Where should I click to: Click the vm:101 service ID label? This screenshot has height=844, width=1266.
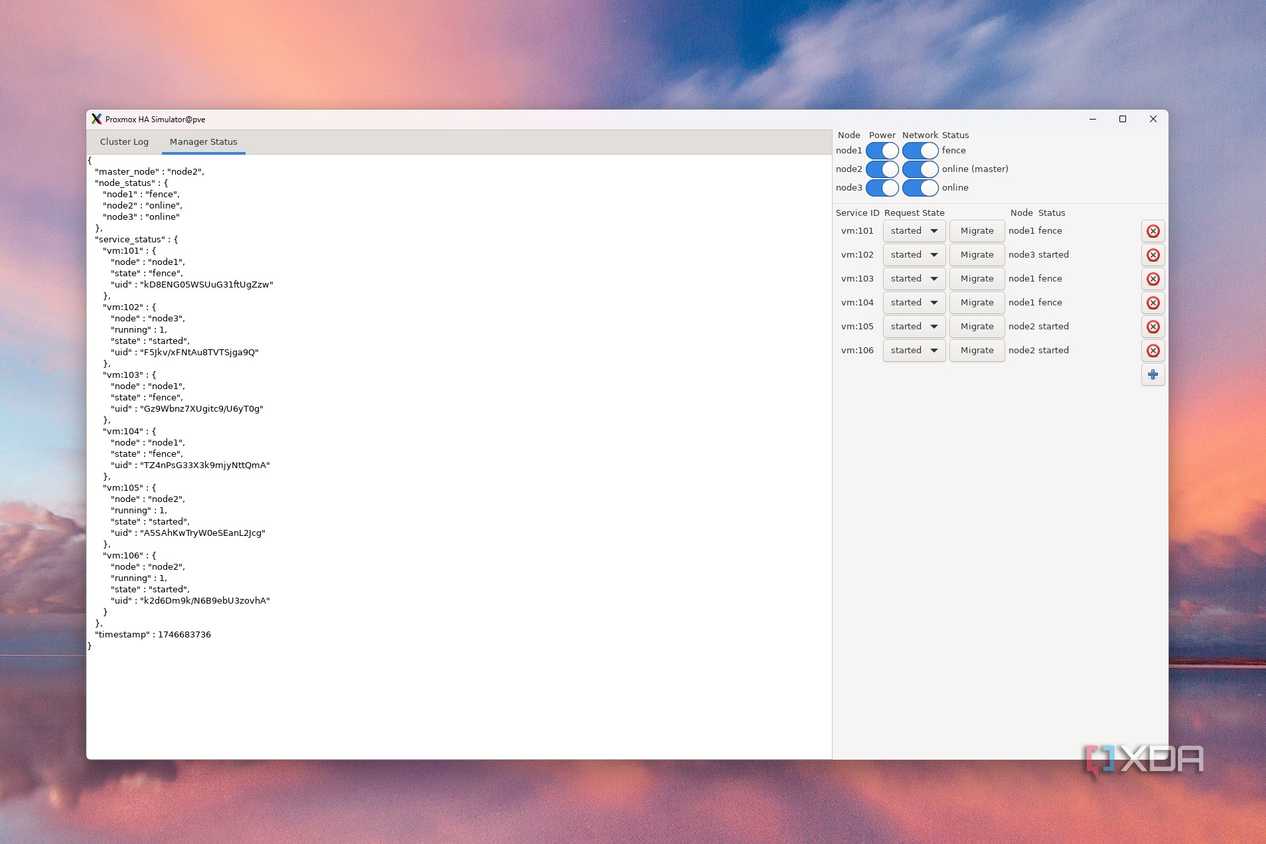(x=857, y=231)
